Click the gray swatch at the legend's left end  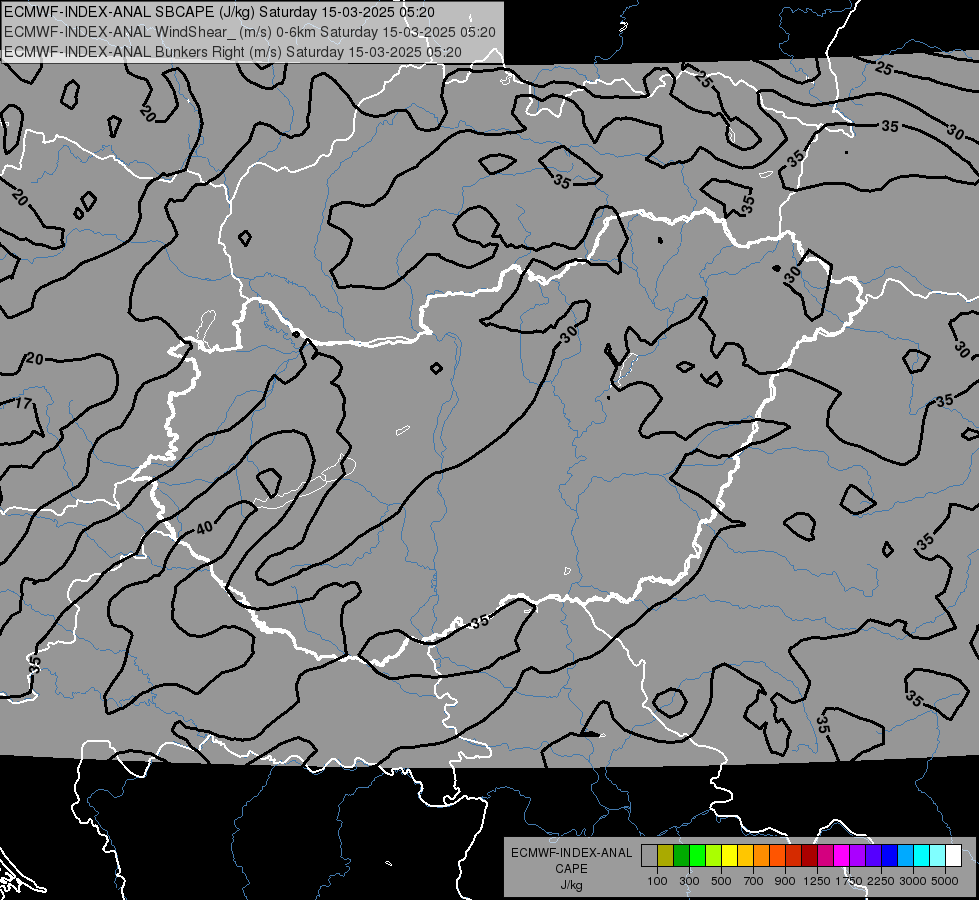point(649,855)
